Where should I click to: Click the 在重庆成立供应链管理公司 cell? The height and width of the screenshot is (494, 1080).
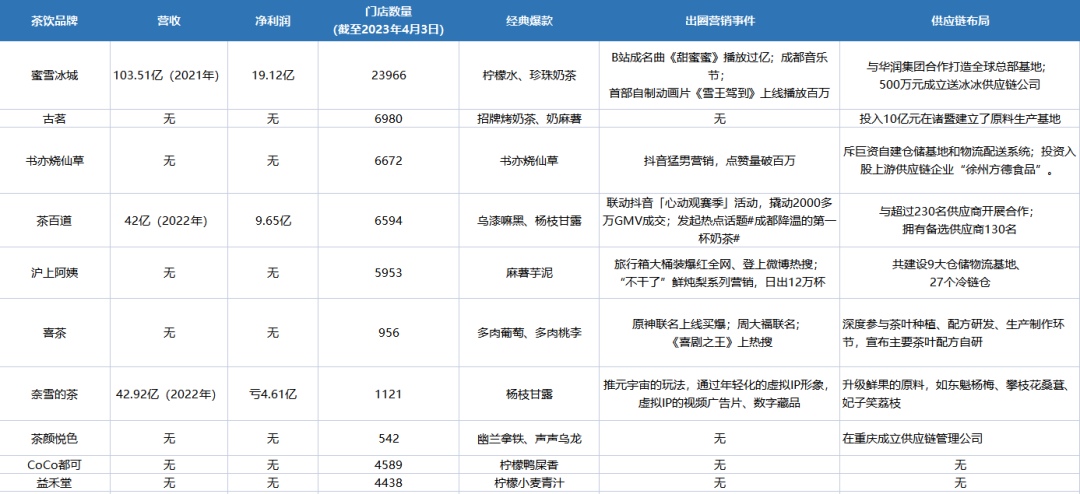pyautogui.click(x=960, y=438)
